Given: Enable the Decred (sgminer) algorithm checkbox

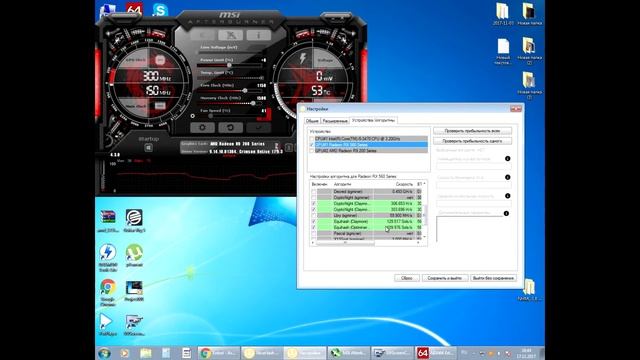Looking at the screenshot, I should pyautogui.click(x=313, y=191).
